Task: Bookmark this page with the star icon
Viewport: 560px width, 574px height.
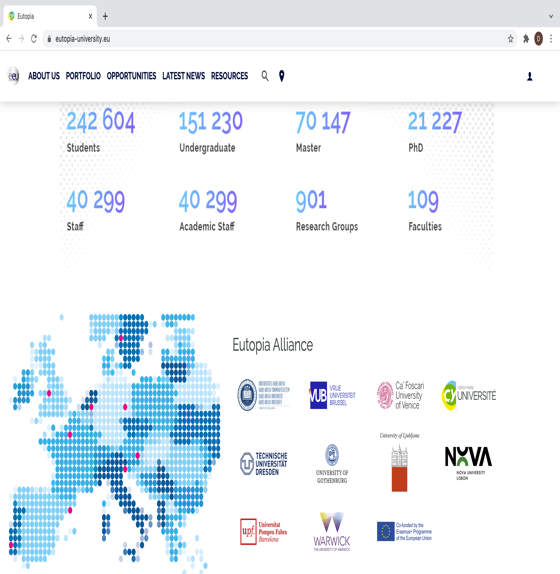Action: point(510,39)
